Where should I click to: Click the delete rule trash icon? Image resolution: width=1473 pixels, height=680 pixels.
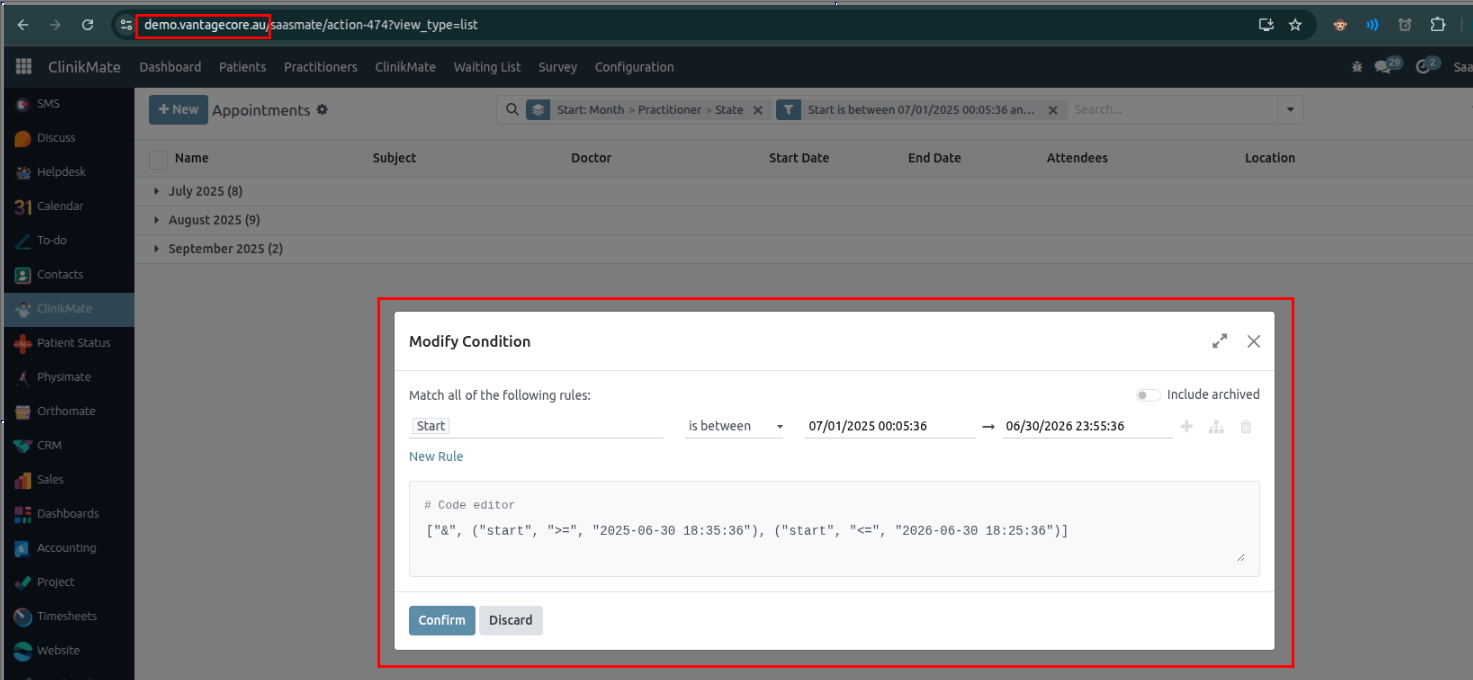point(1245,427)
